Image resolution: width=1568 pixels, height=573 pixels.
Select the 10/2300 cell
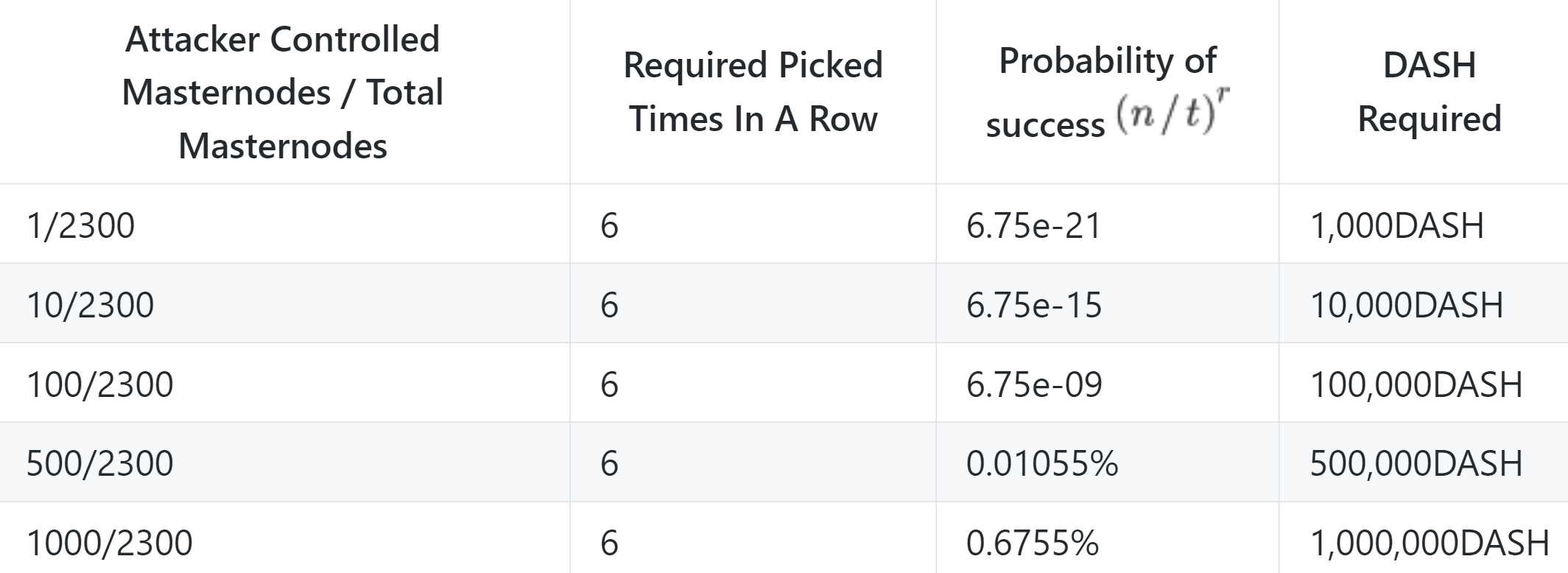click(91, 305)
